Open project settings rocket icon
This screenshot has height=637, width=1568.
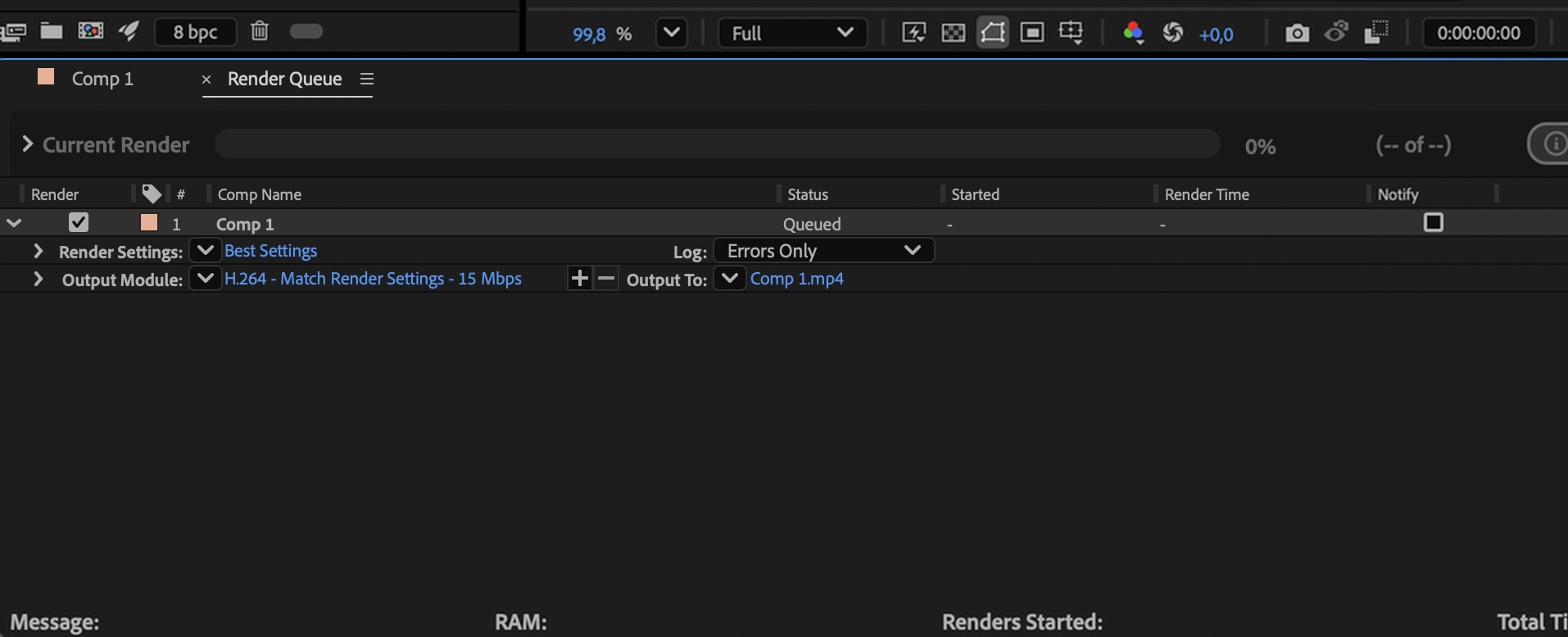coord(129,31)
